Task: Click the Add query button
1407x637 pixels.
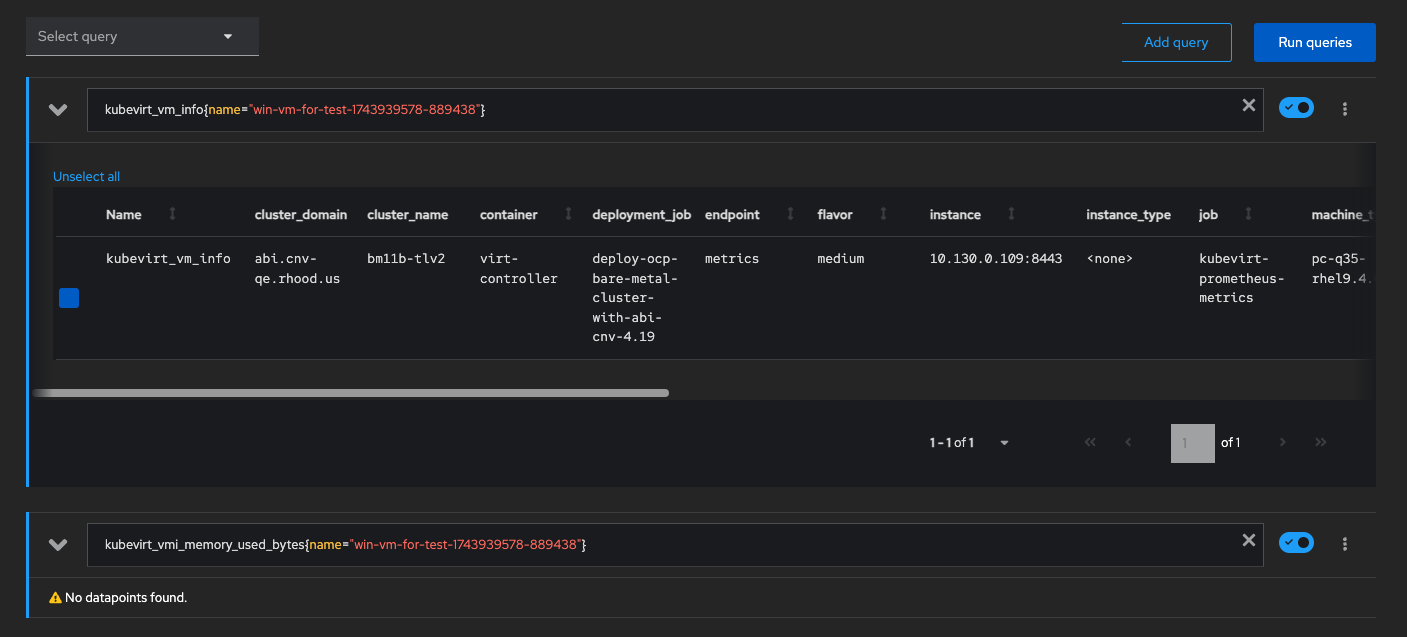Action: pos(1176,42)
